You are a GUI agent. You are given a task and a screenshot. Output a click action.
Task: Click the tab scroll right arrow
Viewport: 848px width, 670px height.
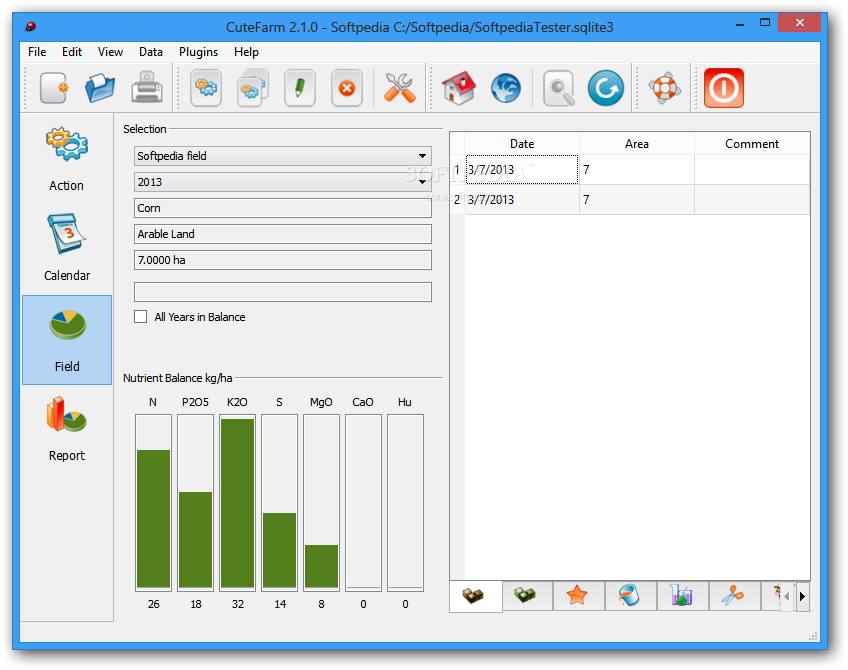pos(803,596)
